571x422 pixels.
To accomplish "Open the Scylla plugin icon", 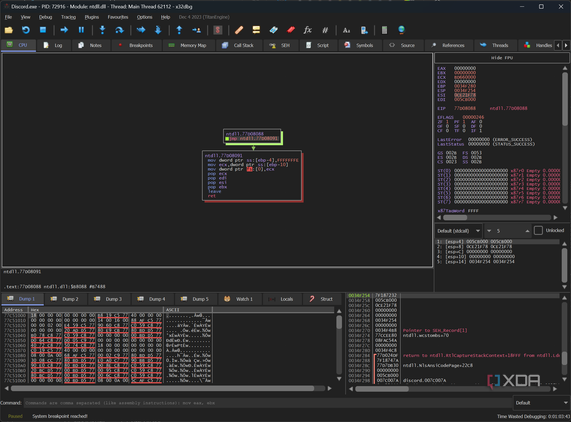I will point(218,30).
